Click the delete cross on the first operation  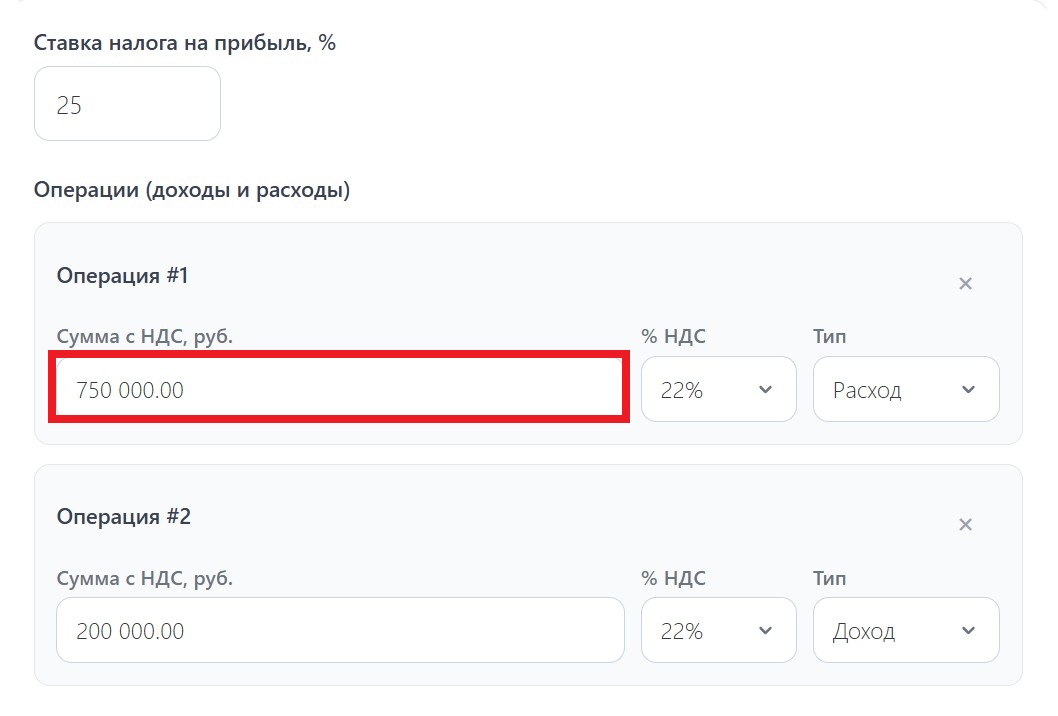click(964, 283)
